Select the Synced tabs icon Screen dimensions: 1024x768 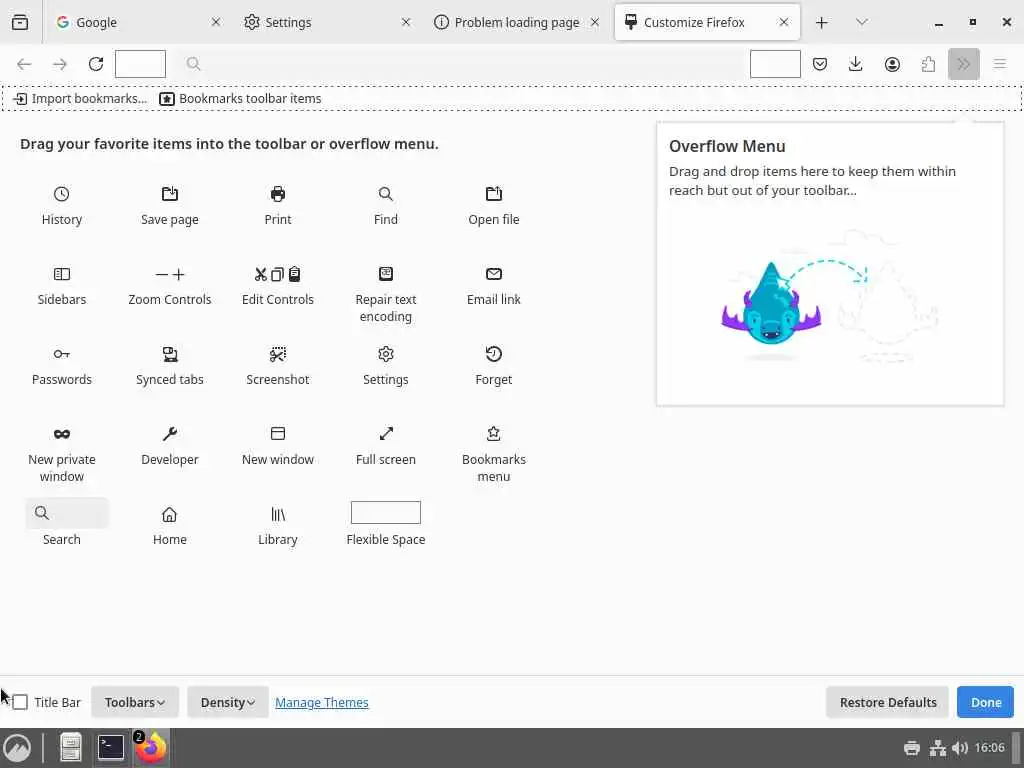(x=170, y=354)
